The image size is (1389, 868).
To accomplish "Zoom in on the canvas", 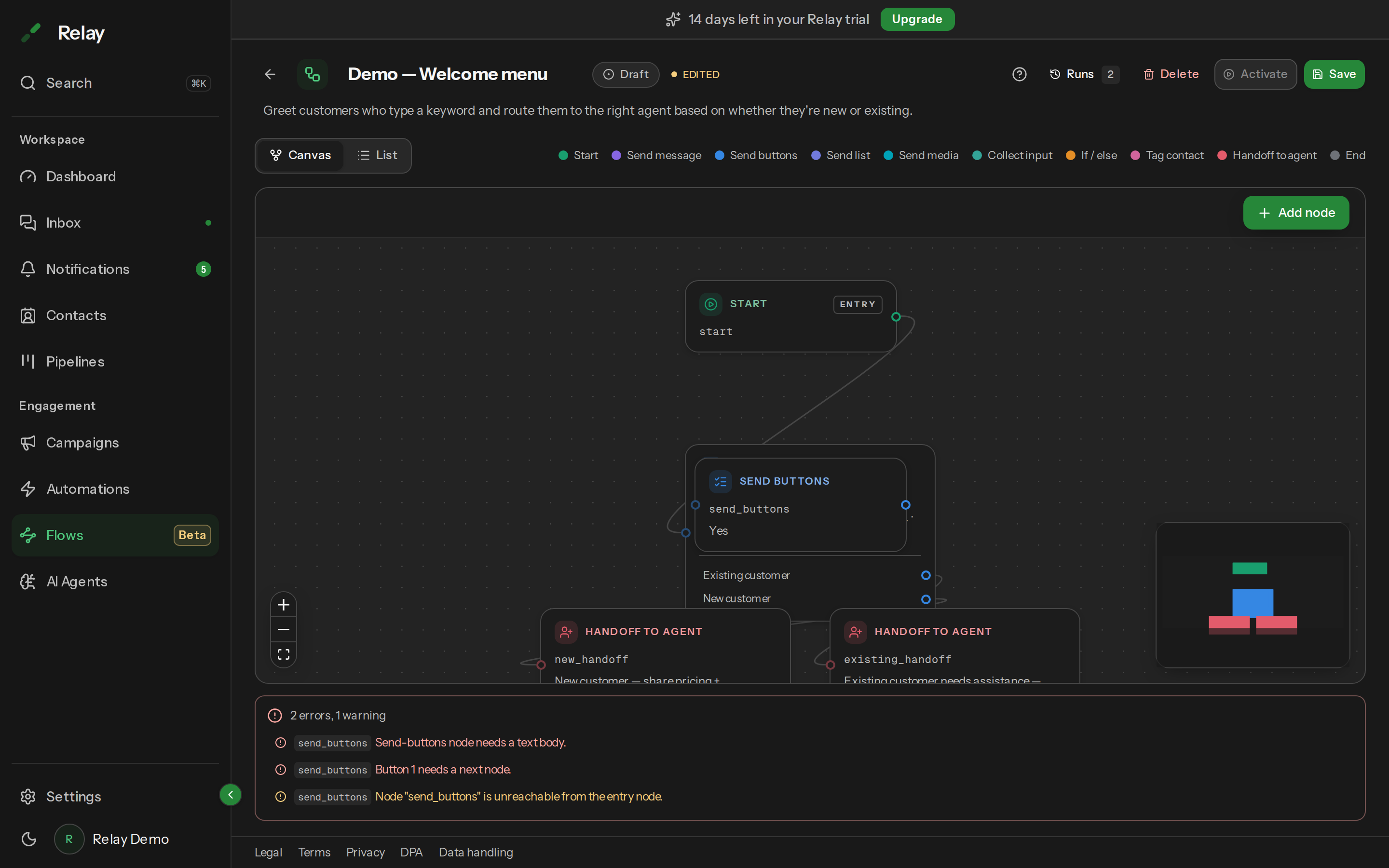I will tap(284, 605).
